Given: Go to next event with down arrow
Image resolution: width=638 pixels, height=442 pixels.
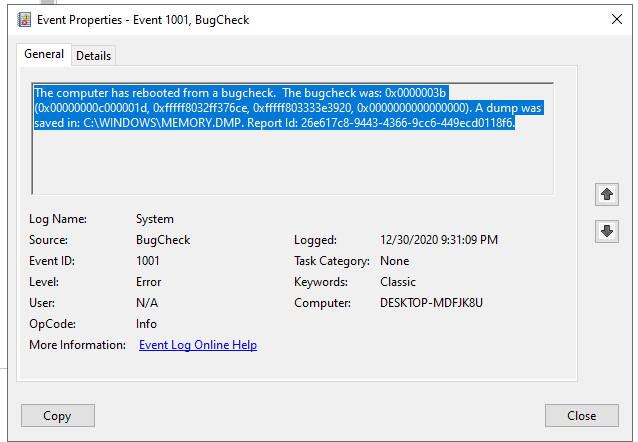Looking at the screenshot, I should (607, 232).
